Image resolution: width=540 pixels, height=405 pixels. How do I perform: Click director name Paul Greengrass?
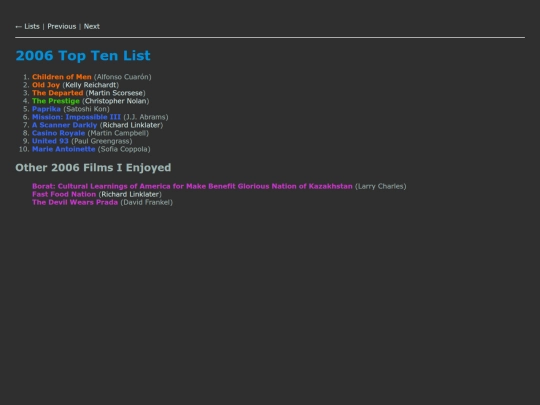(102, 141)
